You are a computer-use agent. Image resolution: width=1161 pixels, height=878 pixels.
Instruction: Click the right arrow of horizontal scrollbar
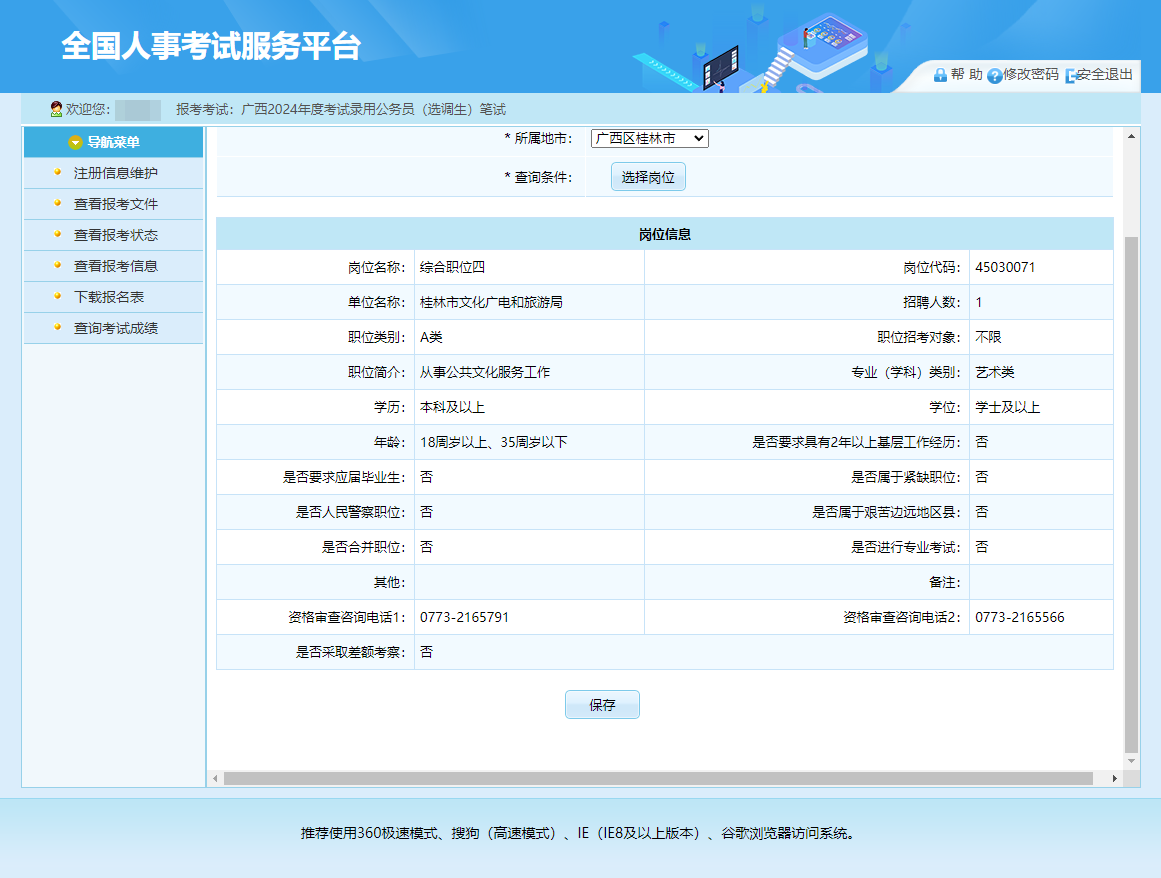1114,778
